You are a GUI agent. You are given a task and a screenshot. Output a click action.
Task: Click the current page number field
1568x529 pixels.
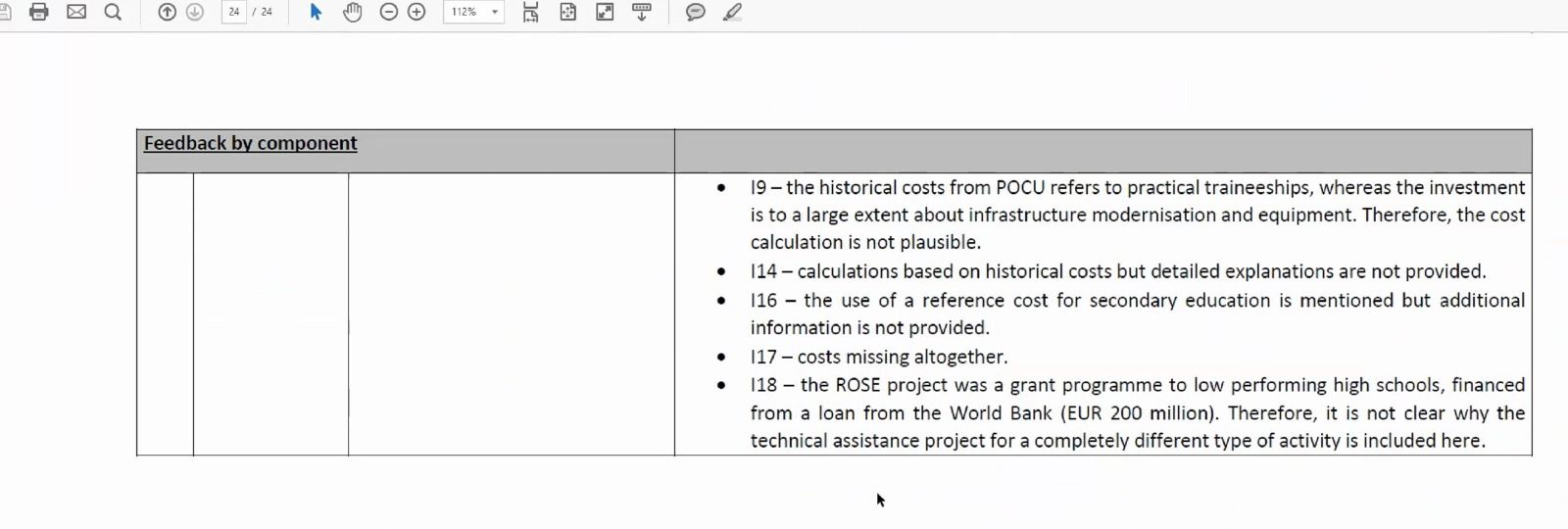(233, 12)
